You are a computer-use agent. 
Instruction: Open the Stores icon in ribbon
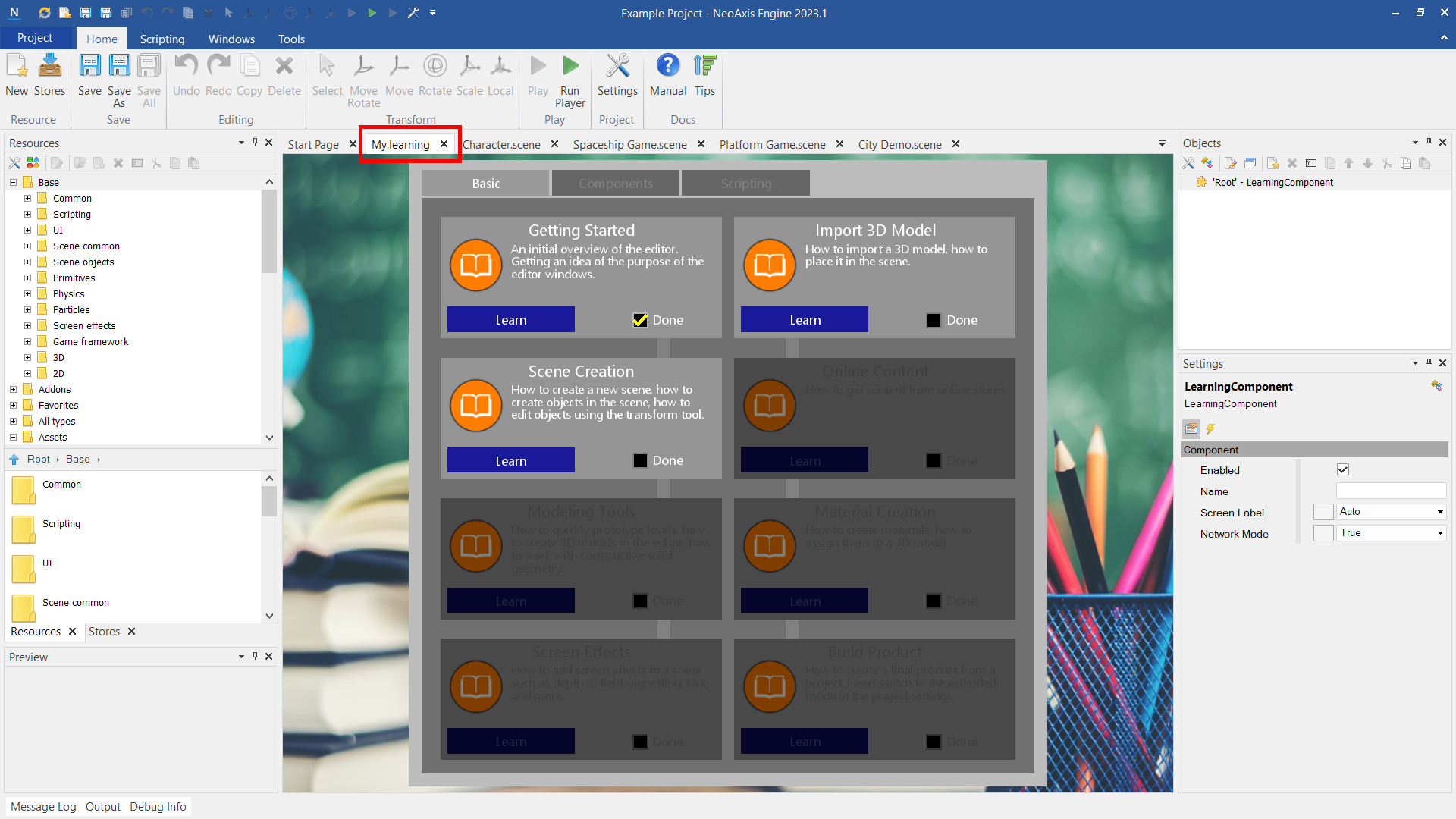49,67
